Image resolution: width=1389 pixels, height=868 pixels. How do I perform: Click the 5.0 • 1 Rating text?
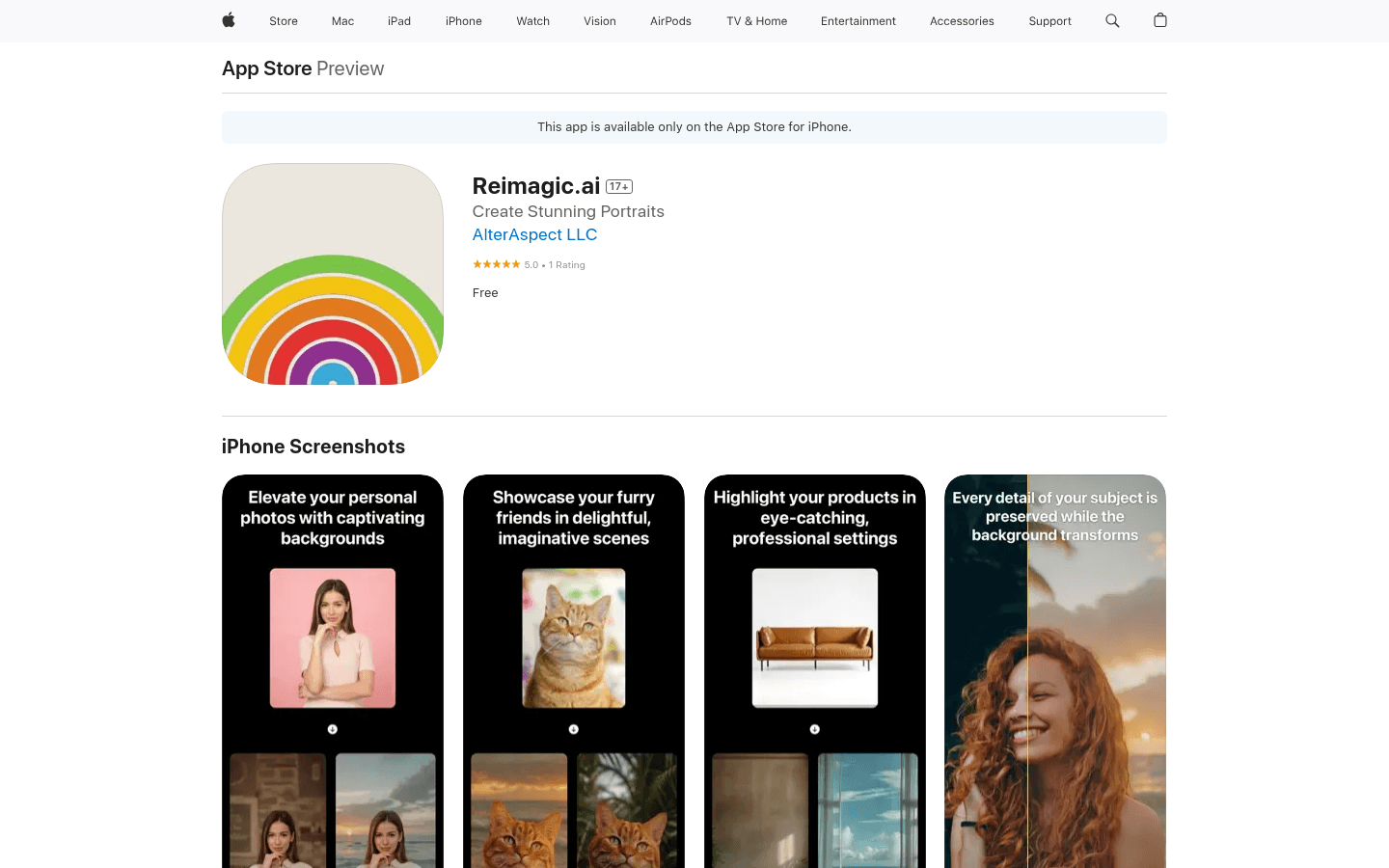[555, 264]
